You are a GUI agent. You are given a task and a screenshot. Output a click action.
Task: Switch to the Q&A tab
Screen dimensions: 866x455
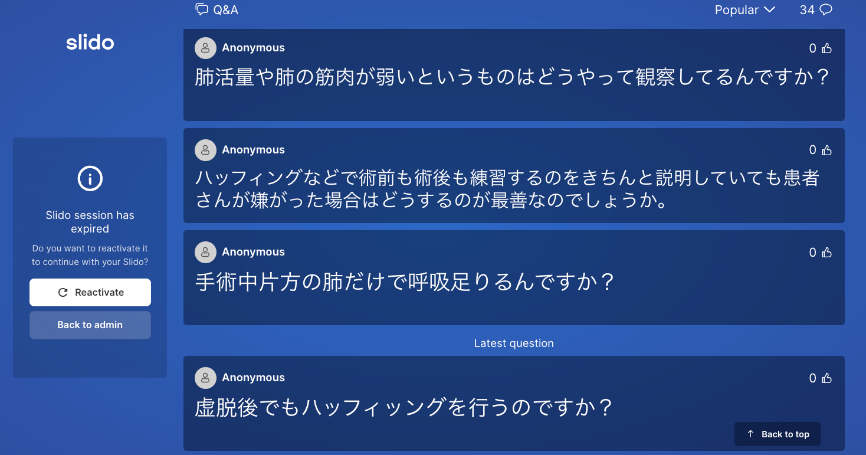[217, 9]
